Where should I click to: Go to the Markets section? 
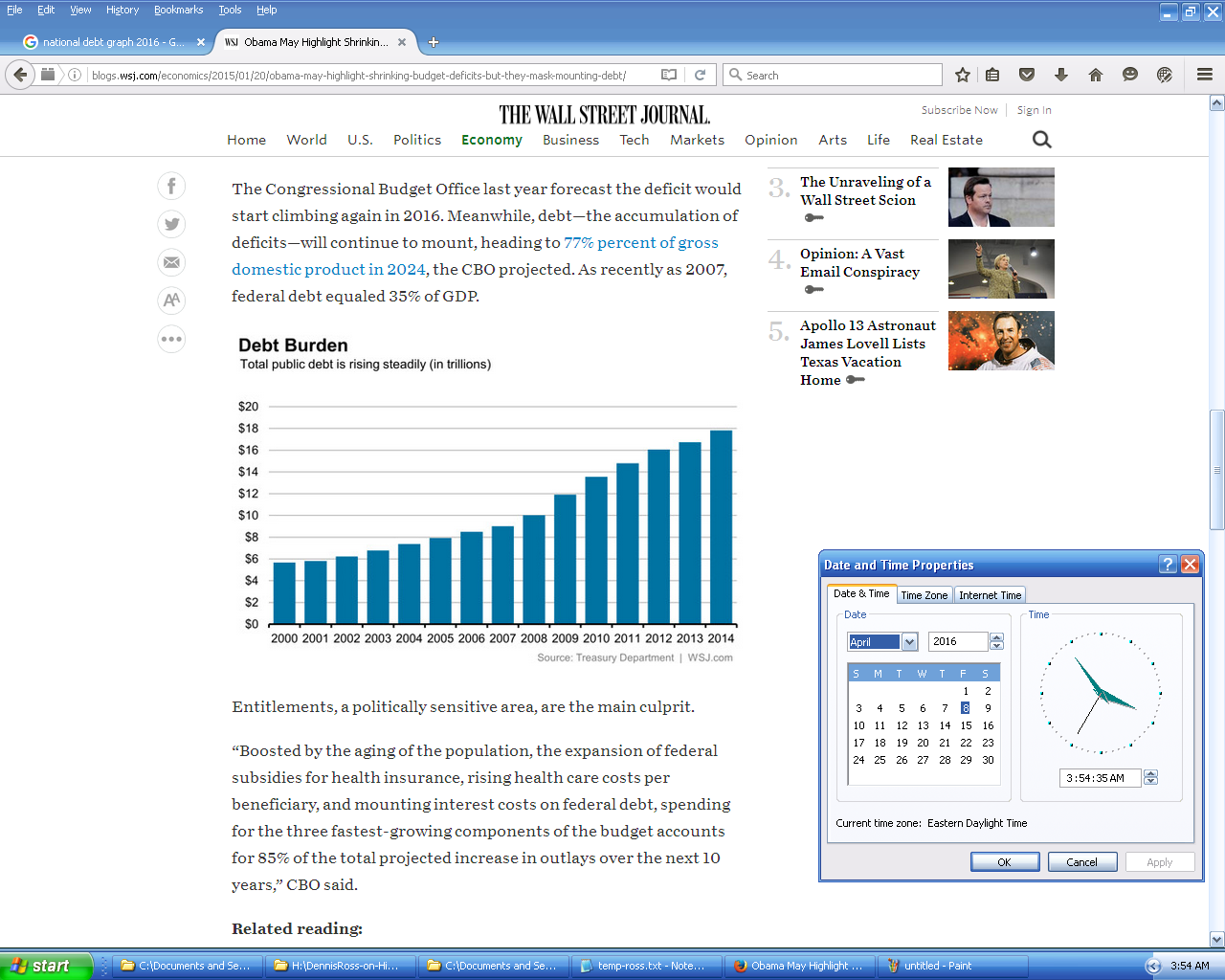tap(697, 140)
